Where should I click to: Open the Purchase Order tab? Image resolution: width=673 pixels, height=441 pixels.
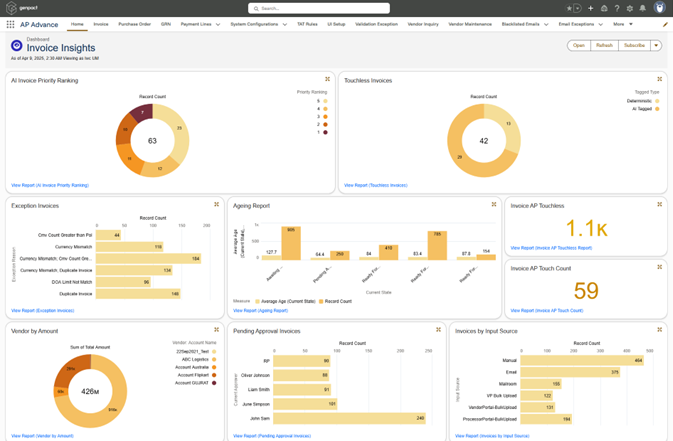tap(135, 24)
